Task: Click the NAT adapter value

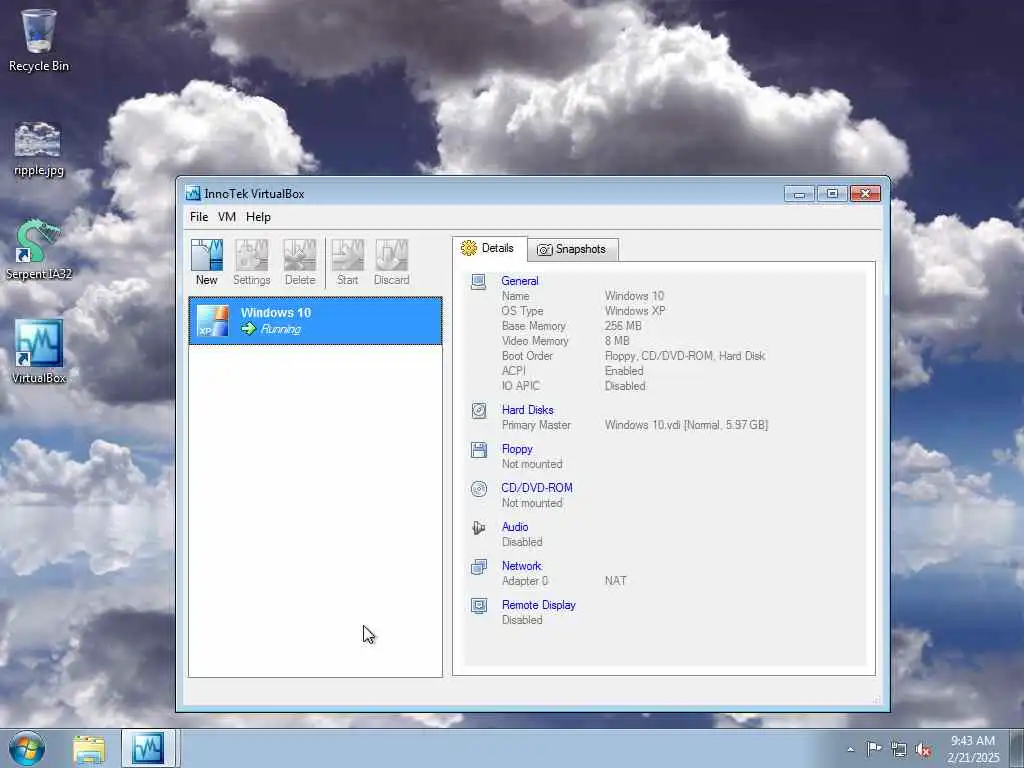Action: click(615, 581)
